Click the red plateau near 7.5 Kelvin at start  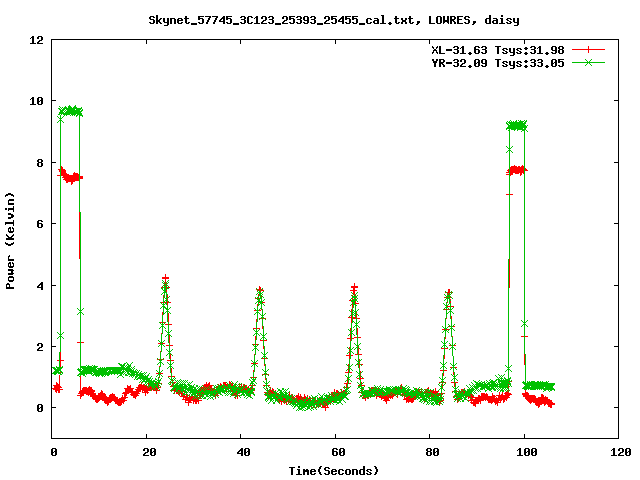pyautogui.click(x=70, y=177)
